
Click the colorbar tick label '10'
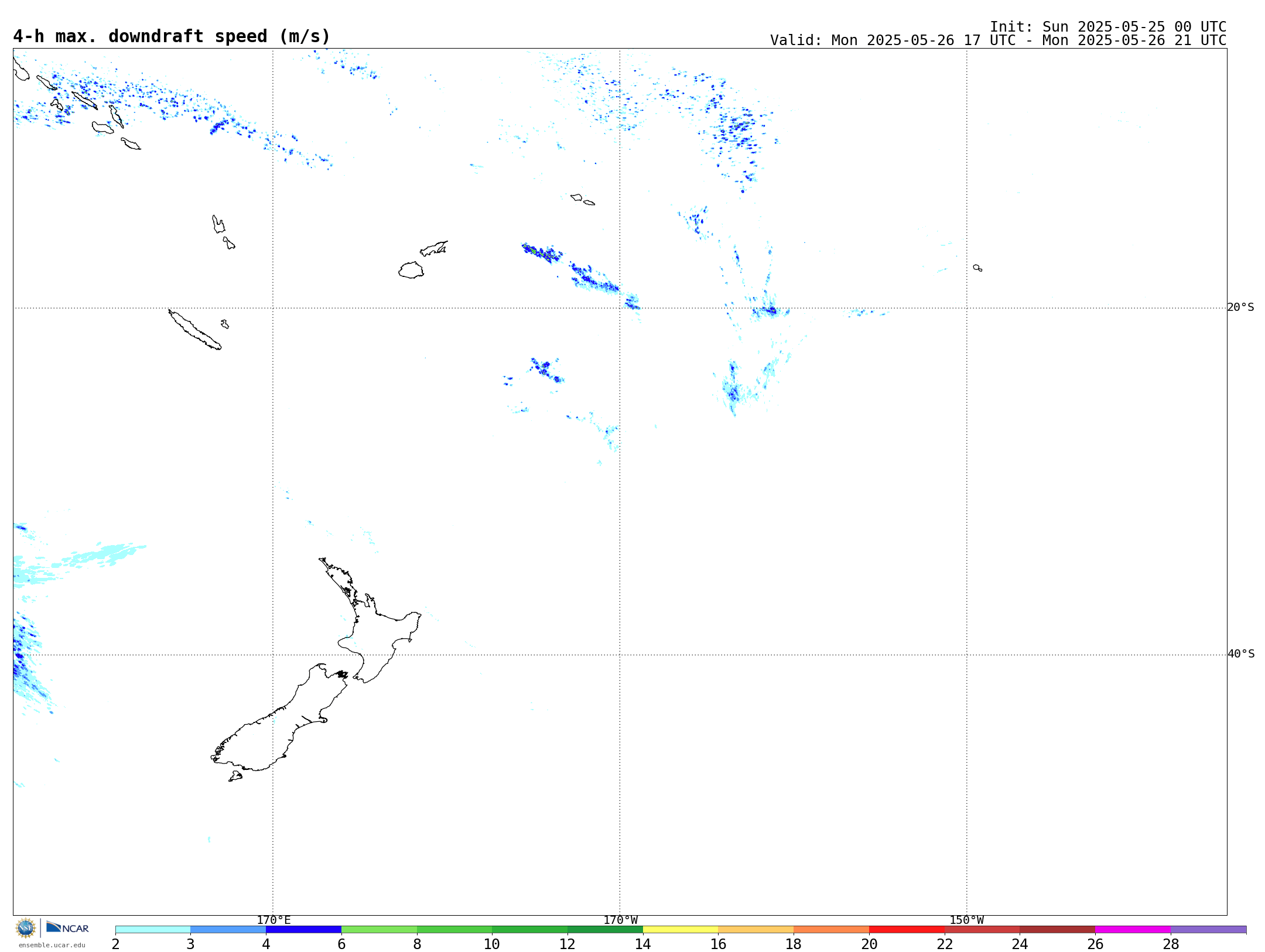(x=492, y=944)
